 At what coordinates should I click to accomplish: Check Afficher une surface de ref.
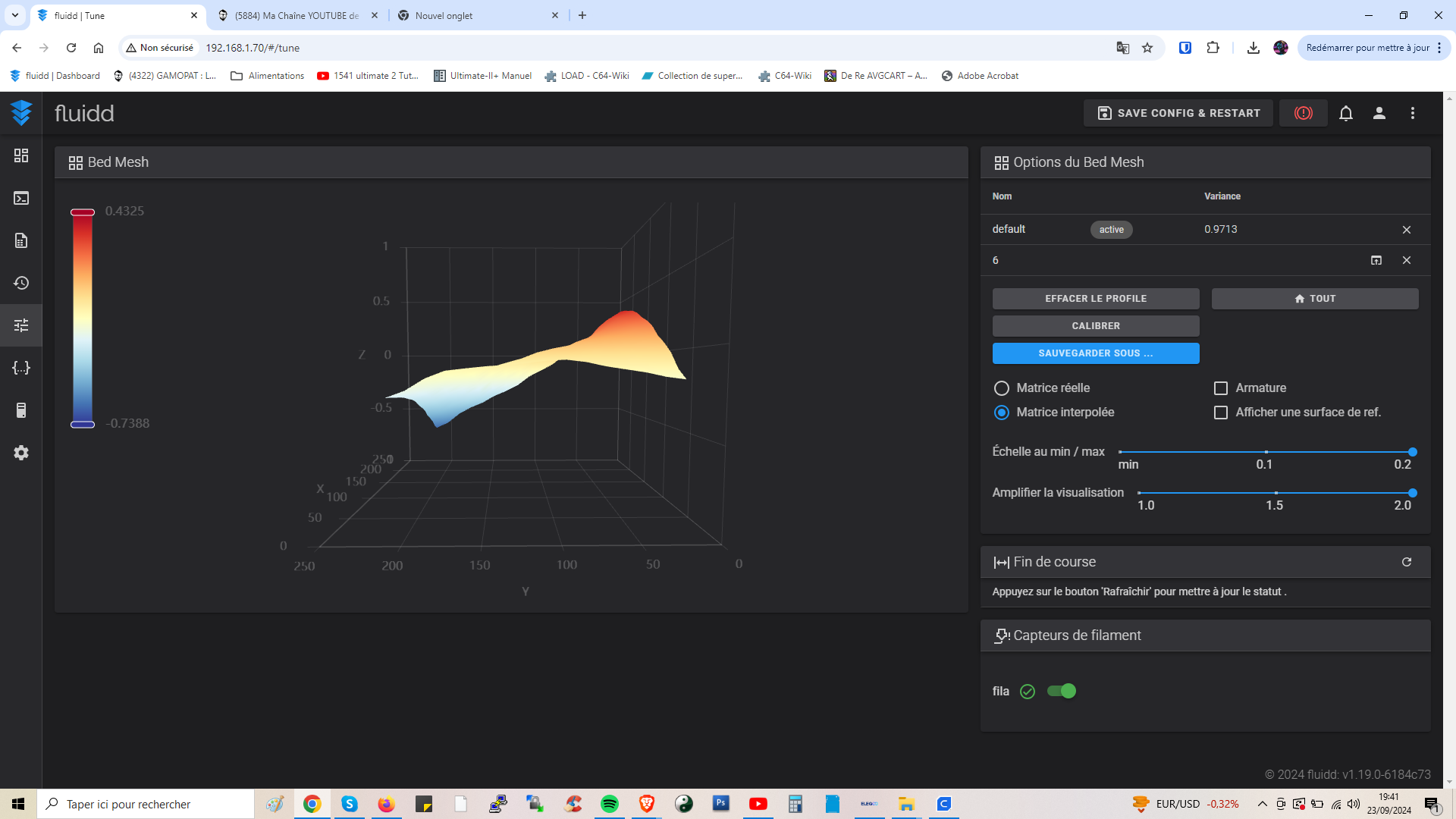(x=1221, y=413)
